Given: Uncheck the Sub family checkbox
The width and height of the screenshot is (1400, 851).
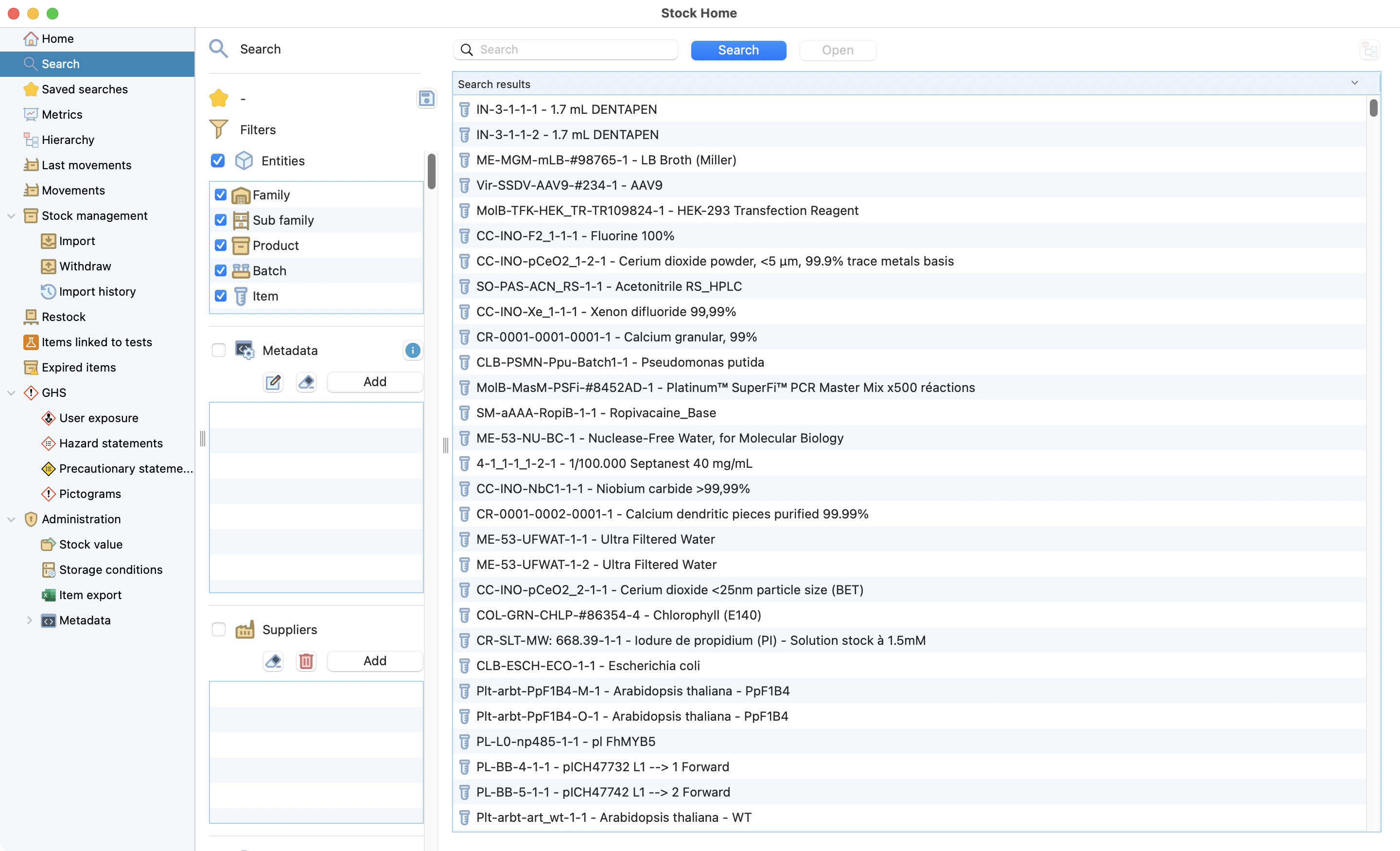Looking at the screenshot, I should coord(221,220).
